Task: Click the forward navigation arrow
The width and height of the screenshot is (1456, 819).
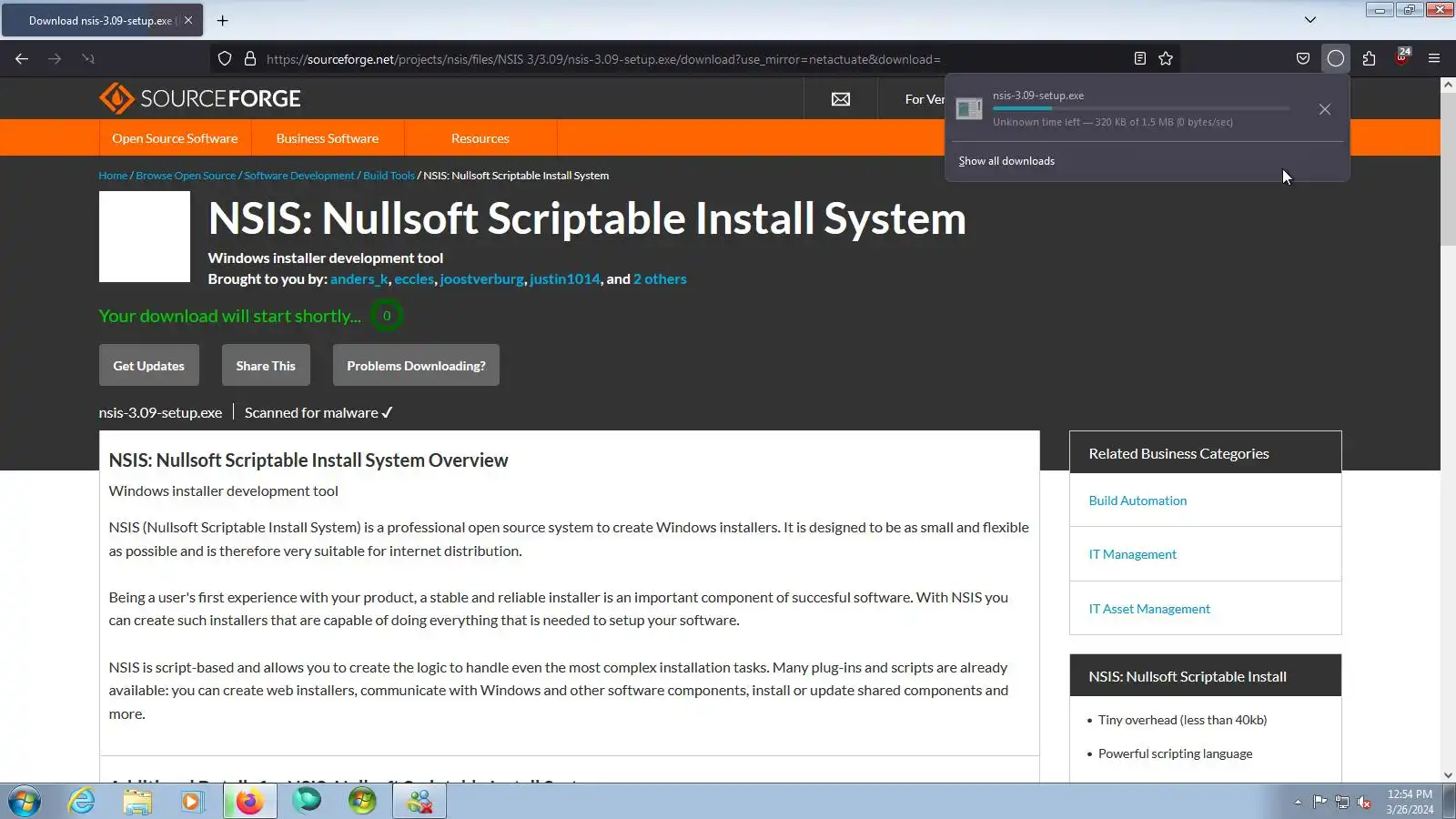Action: [55, 59]
